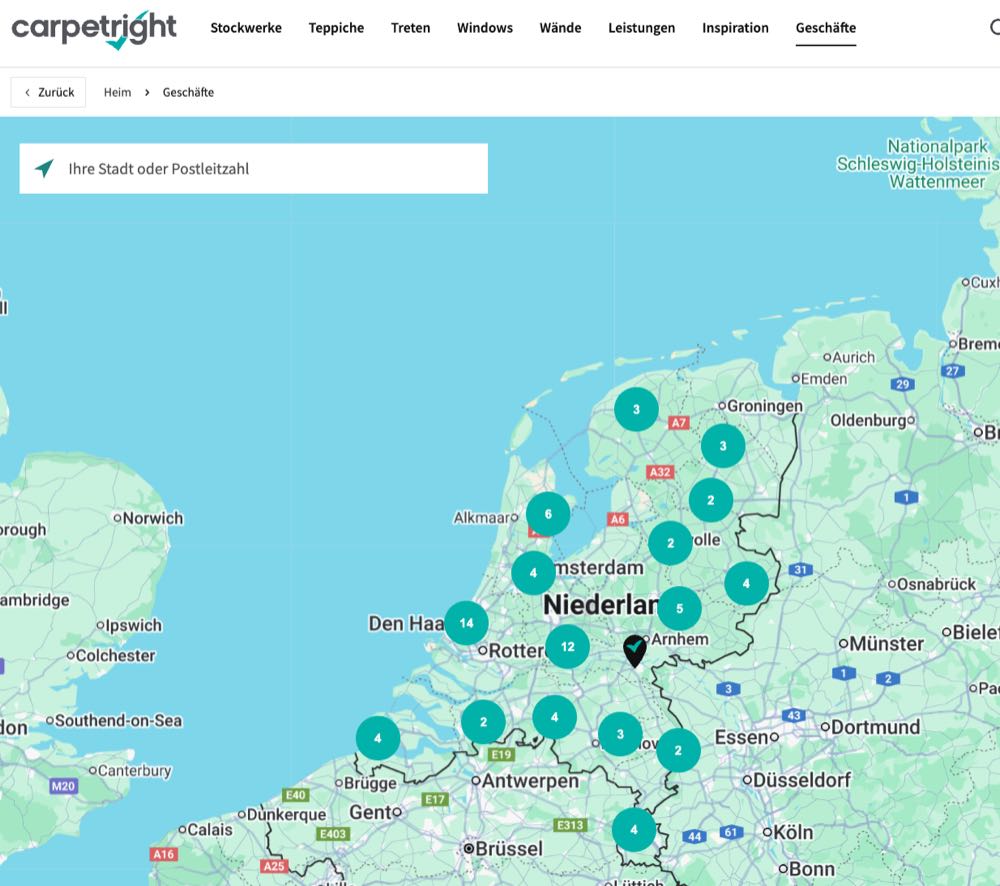The height and width of the screenshot is (886, 1000).
Task: Open the Wände navigation item
Action: coord(560,28)
